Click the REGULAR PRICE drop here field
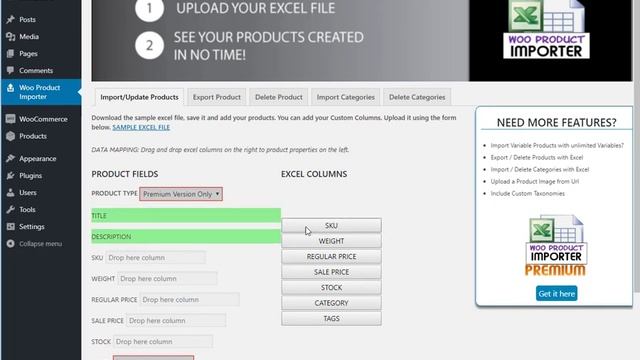640x360 pixels. 189,300
